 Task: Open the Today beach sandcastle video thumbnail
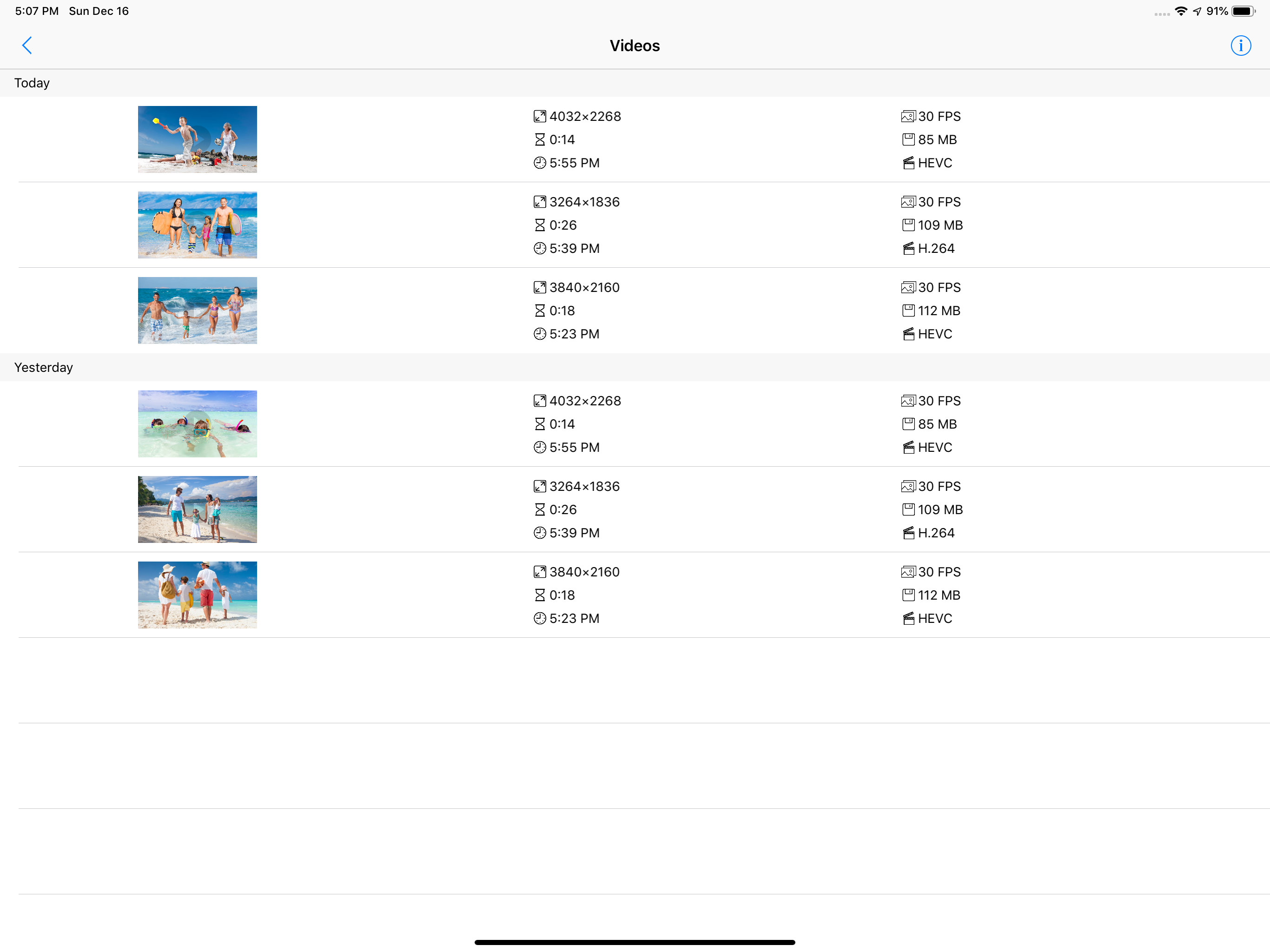click(x=197, y=139)
